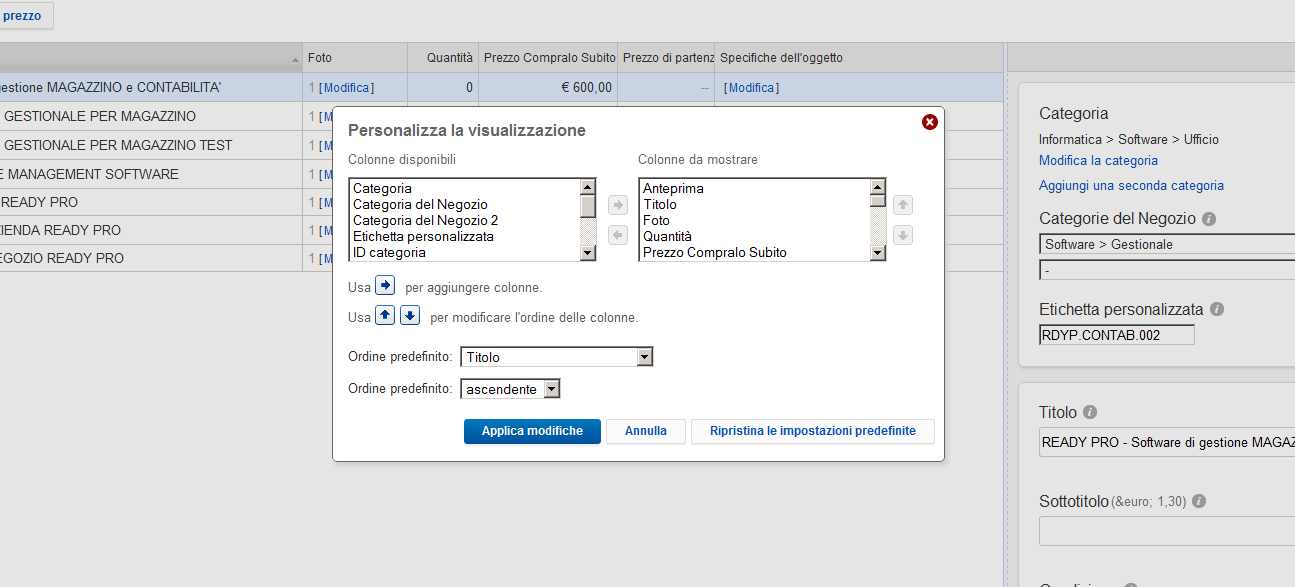Select Quantità in columns to show list
1295x587 pixels.
(x=667, y=236)
